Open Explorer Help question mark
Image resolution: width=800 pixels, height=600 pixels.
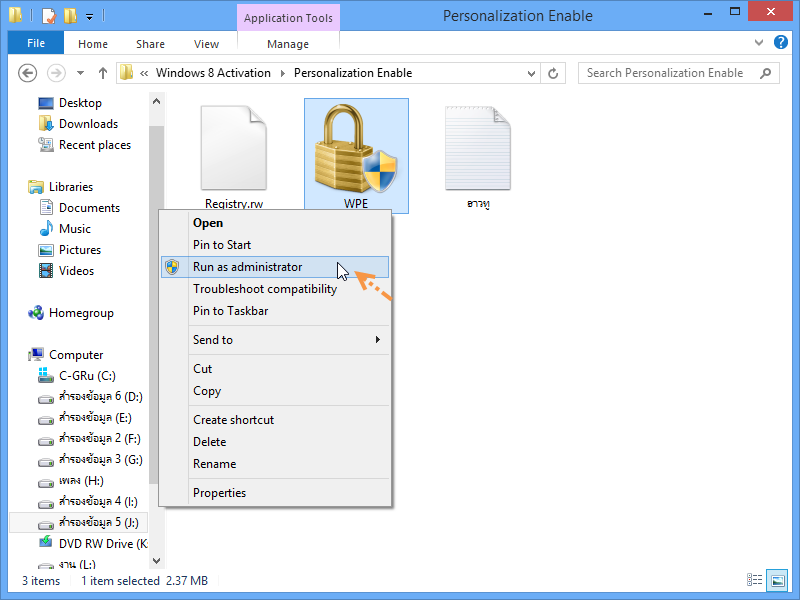click(781, 42)
